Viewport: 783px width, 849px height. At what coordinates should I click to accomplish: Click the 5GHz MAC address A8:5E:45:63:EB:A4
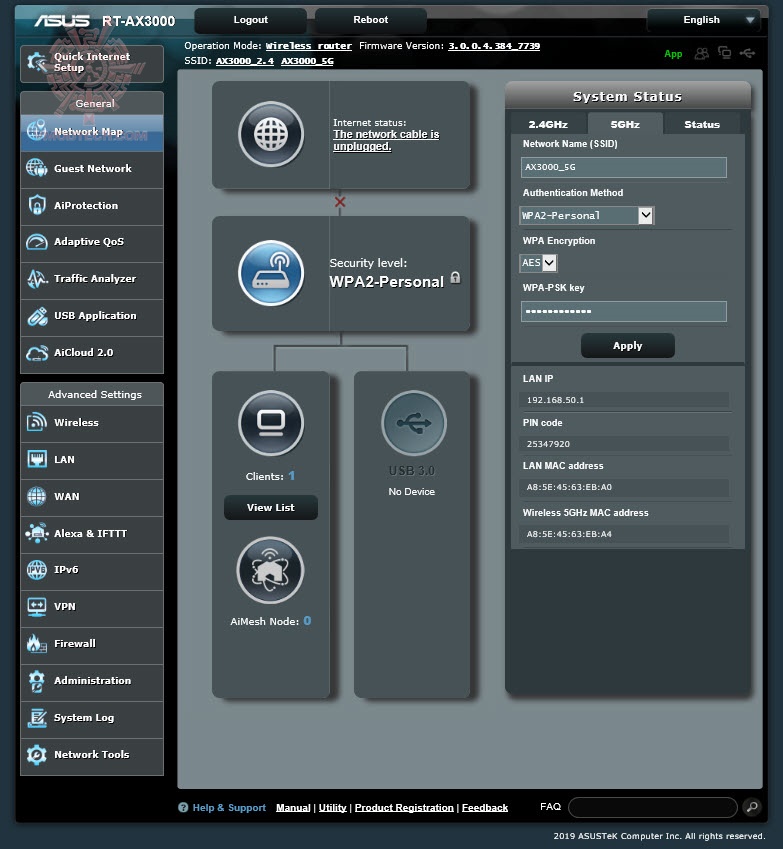pos(569,534)
